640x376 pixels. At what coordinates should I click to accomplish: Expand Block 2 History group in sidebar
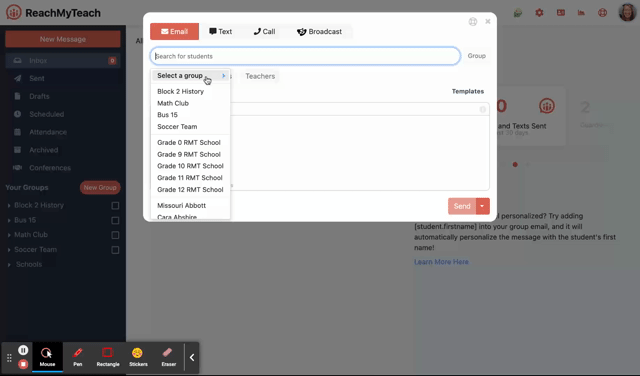(9, 205)
